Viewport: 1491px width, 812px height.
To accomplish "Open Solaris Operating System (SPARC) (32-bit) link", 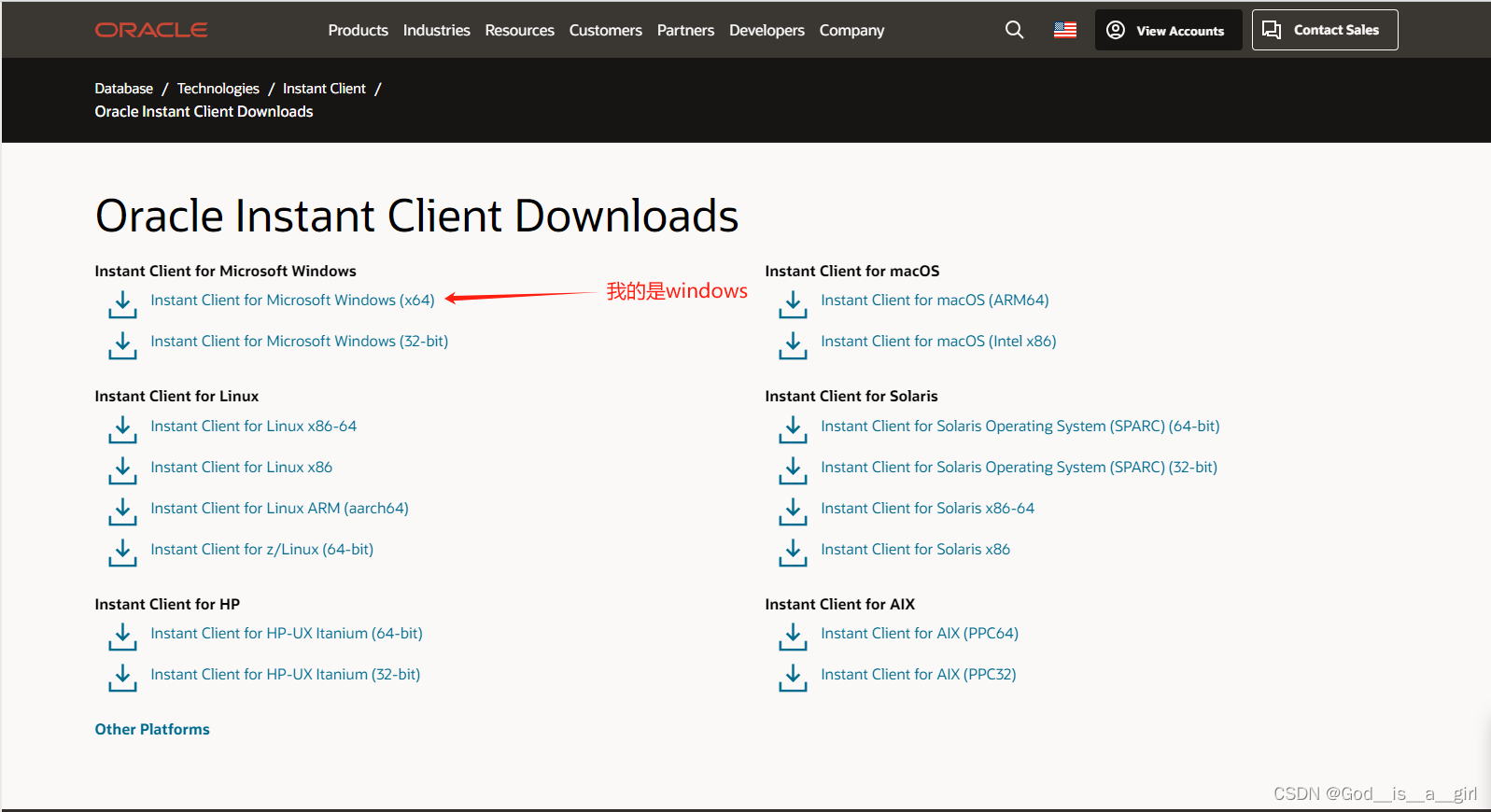I will tap(1019, 468).
